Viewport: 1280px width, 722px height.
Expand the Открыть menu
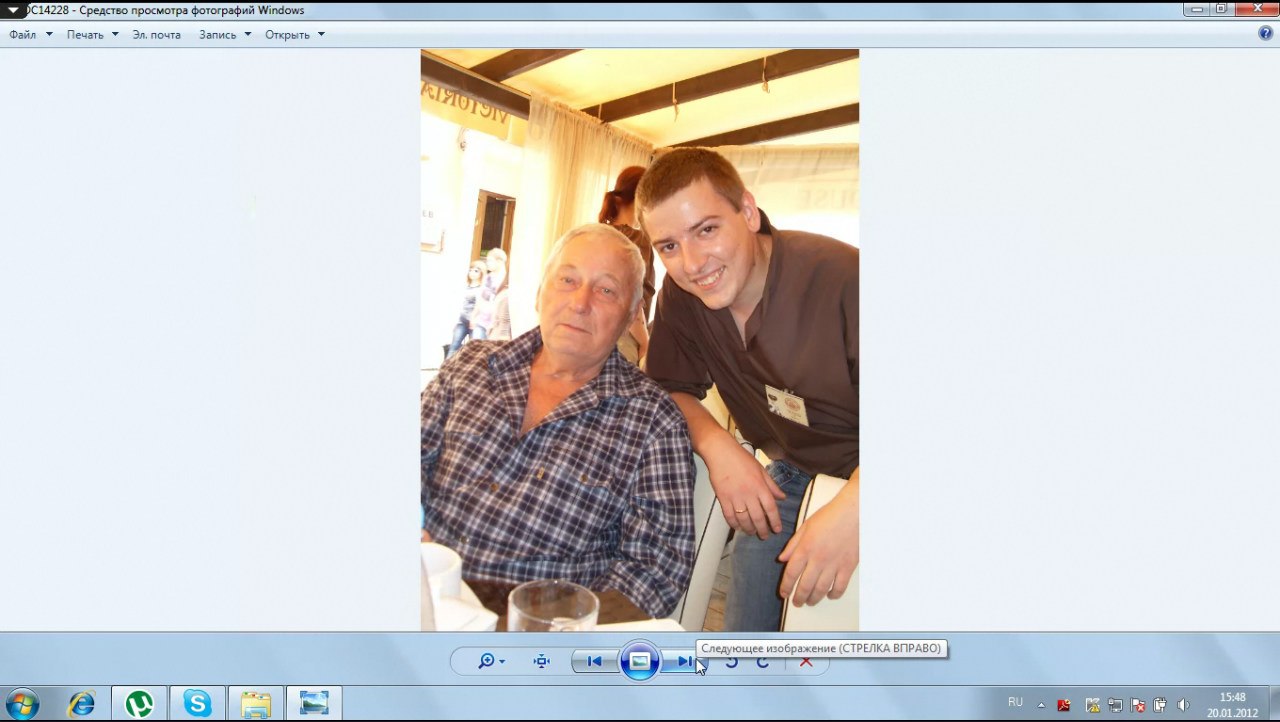click(294, 35)
